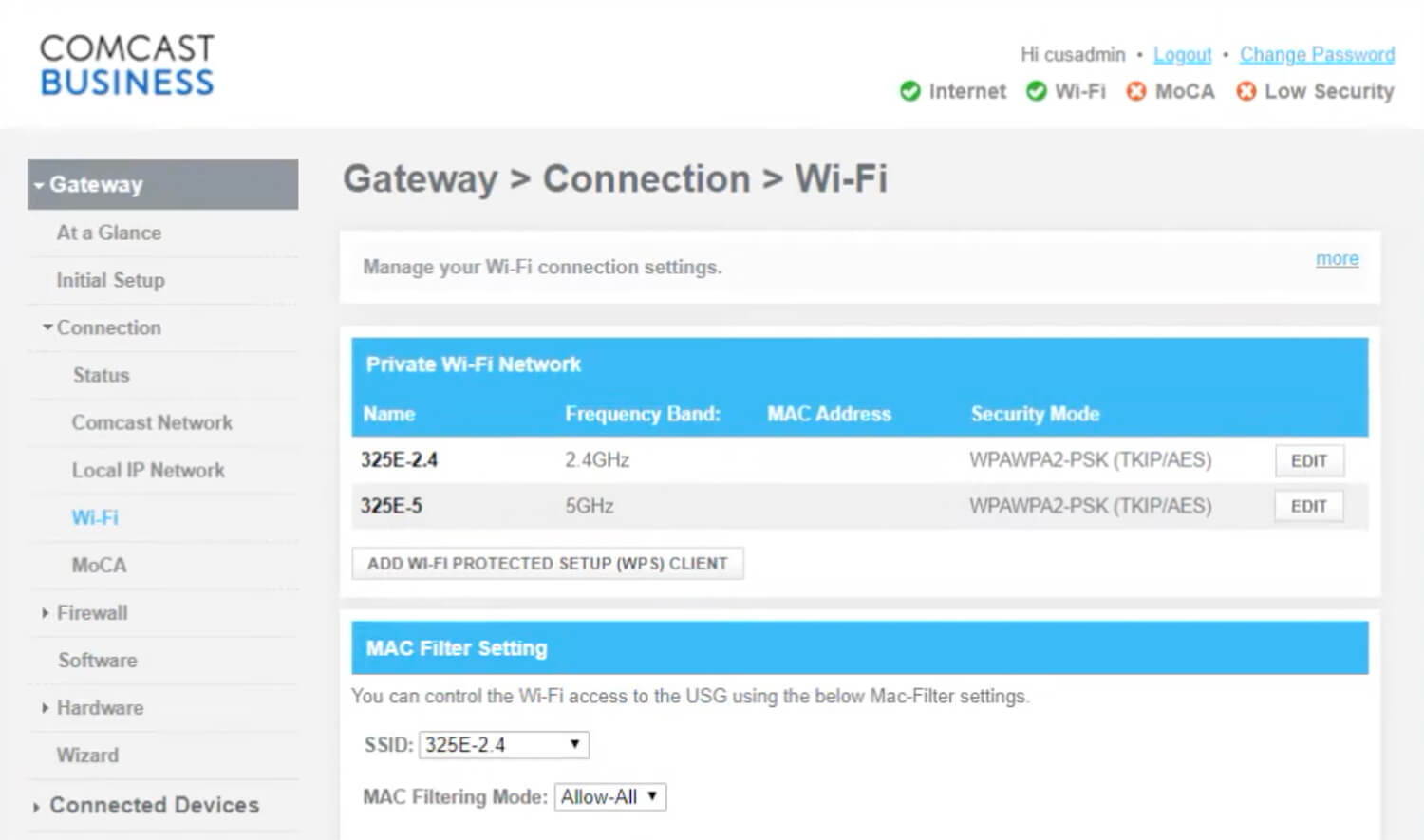Open the MAC Filtering Mode dropdown
The image size is (1424, 840).
click(x=610, y=796)
